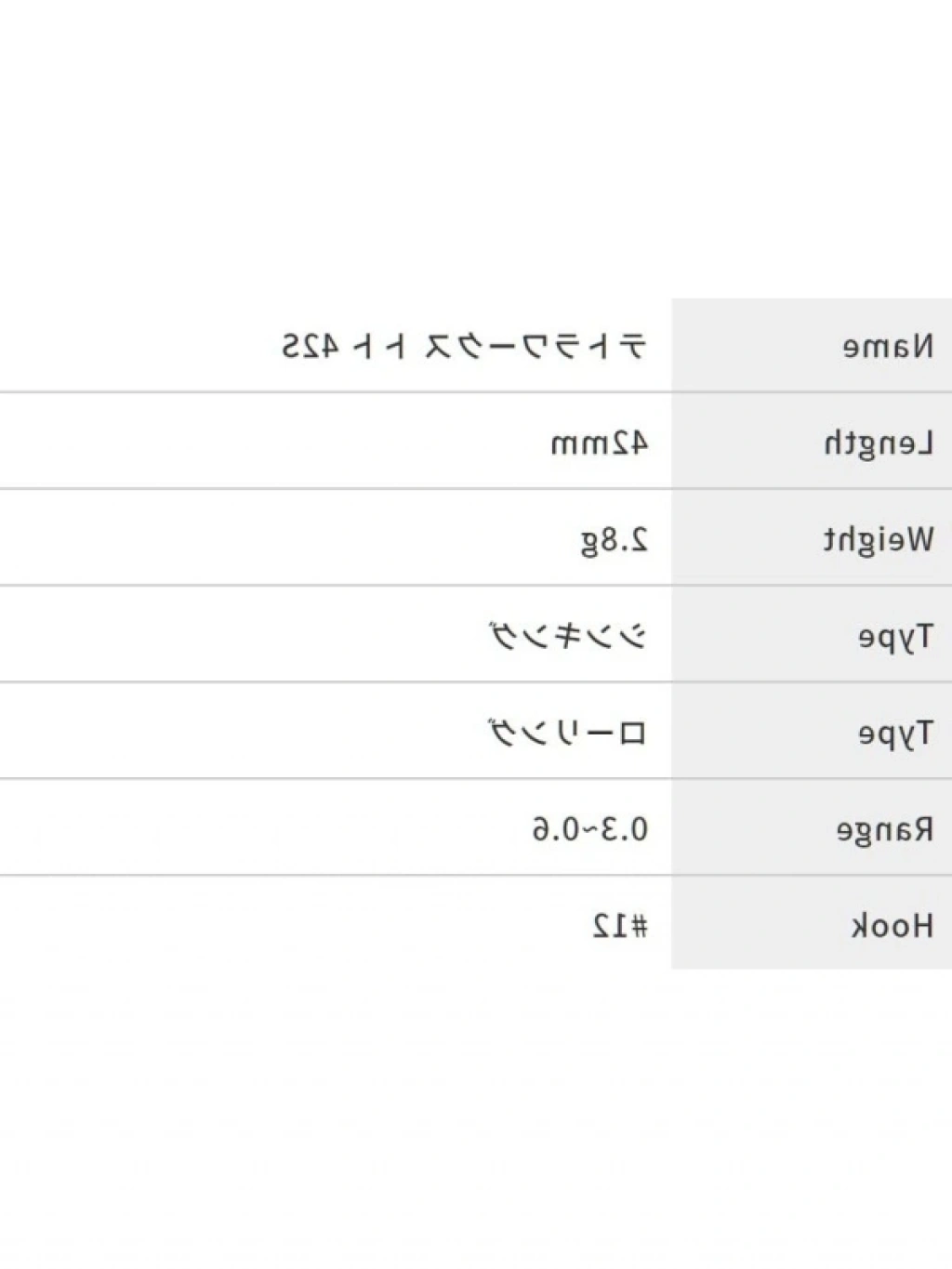
Task: Select the 2.8g weight value
Action: (x=614, y=540)
